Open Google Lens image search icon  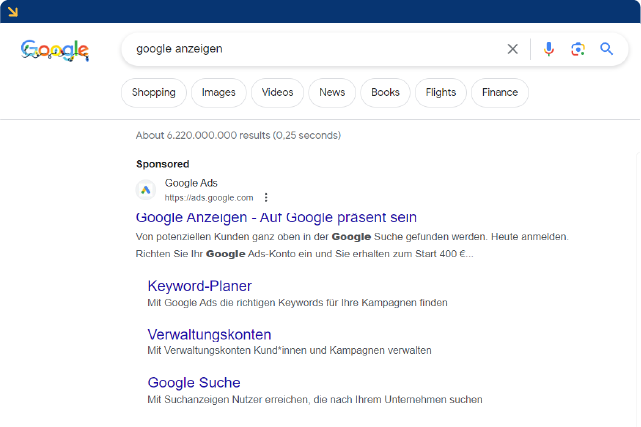point(578,49)
